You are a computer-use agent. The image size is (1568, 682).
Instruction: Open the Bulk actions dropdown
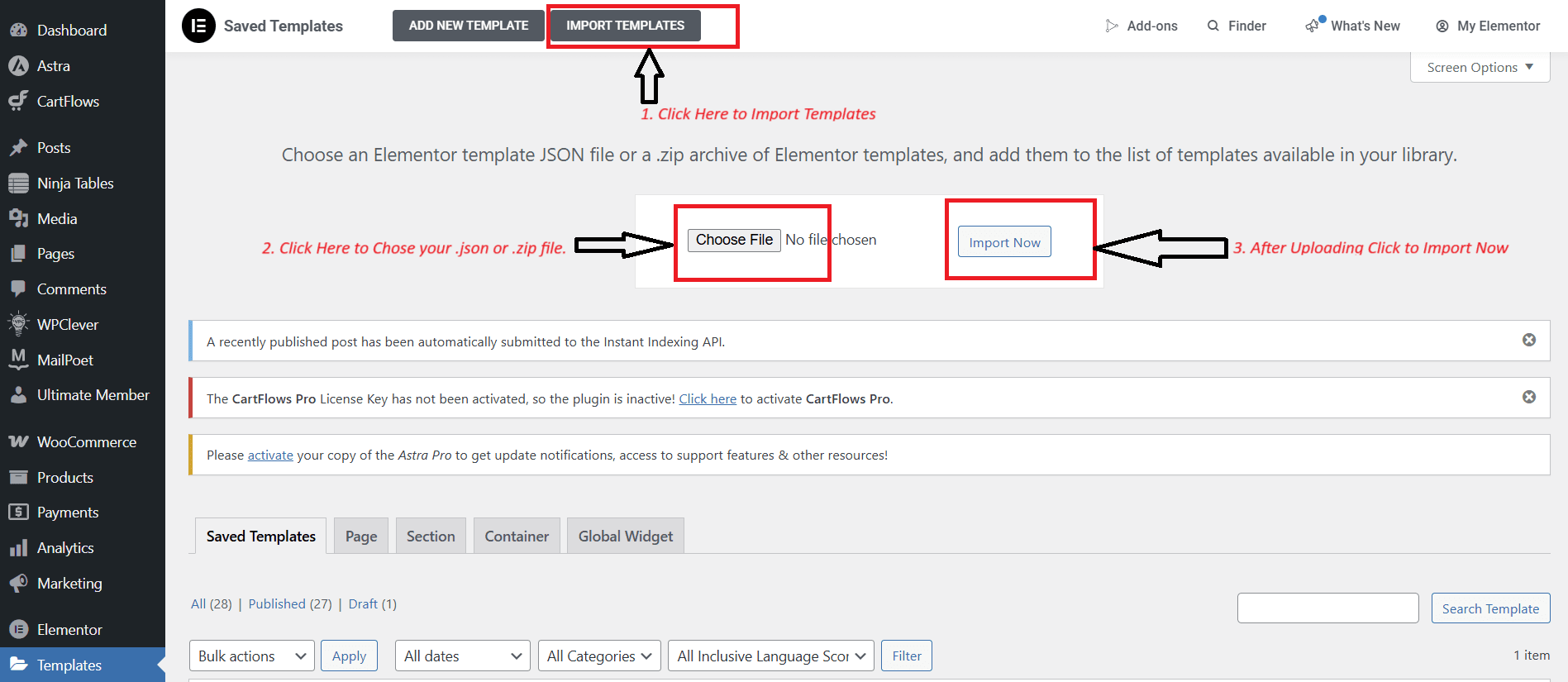point(252,656)
